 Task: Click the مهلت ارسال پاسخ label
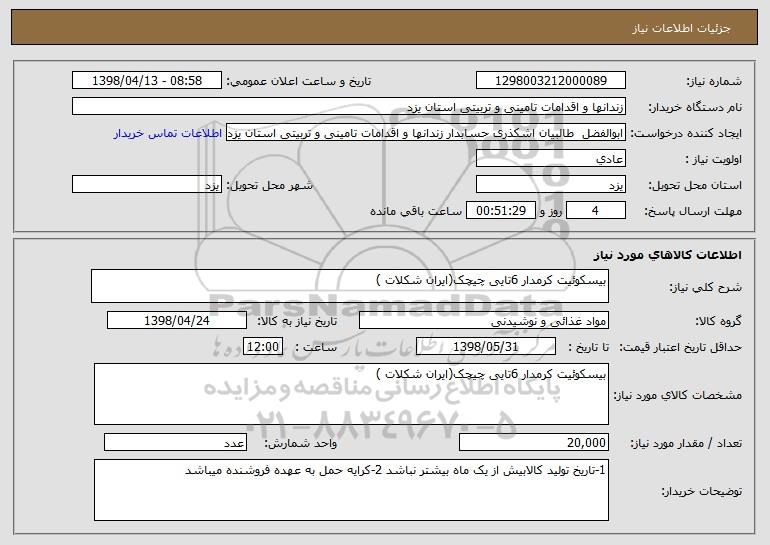(693, 212)
